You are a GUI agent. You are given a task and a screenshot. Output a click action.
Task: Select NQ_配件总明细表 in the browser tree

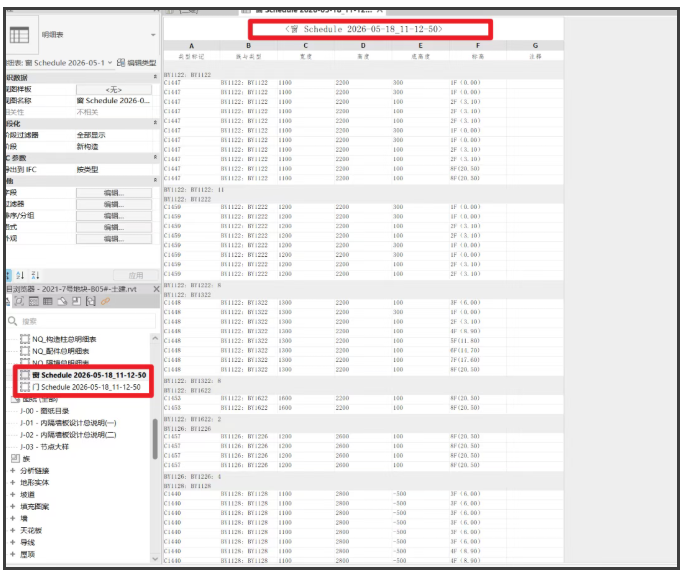coord(61,351)
